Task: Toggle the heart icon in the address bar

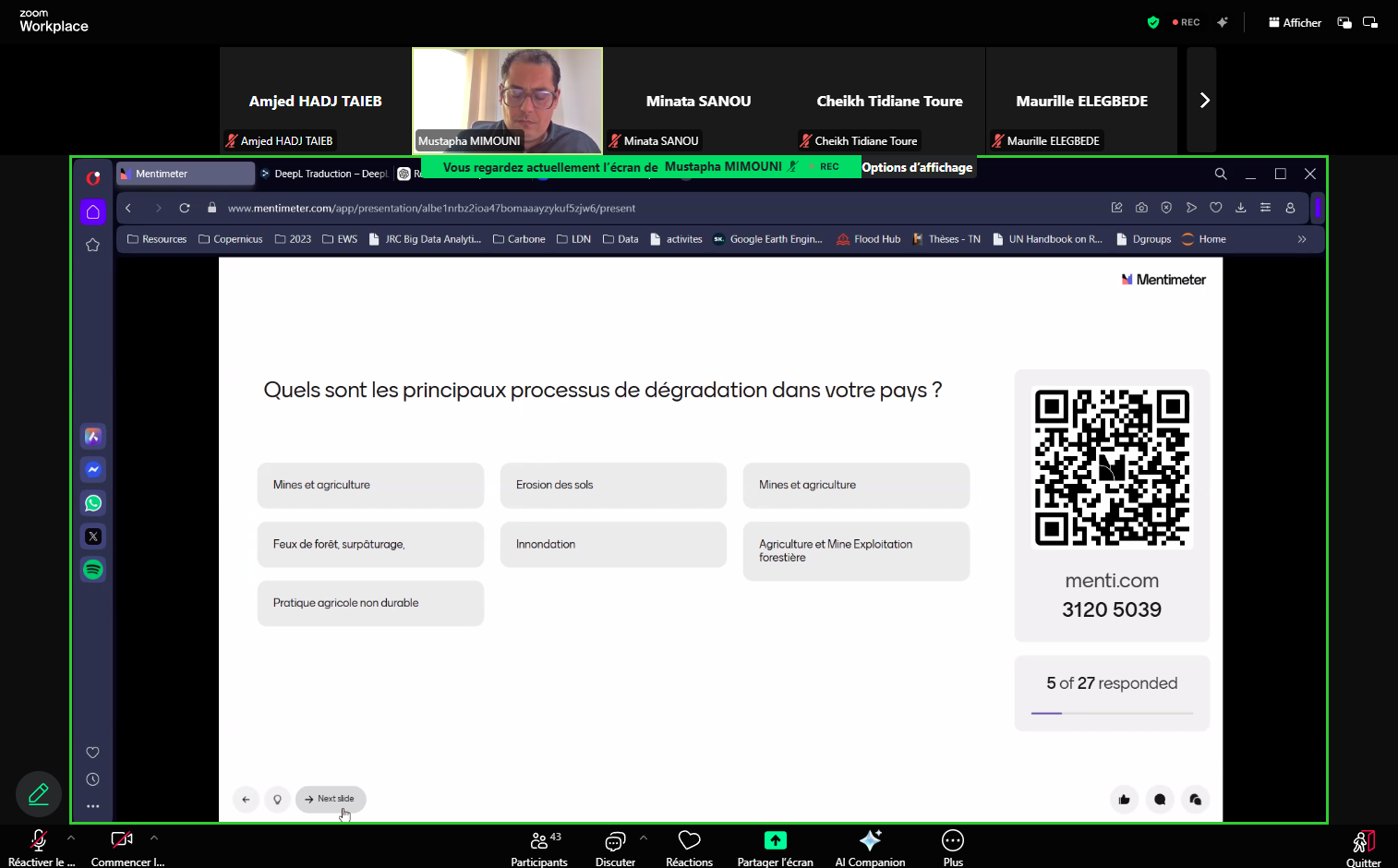Action: pyautogui.click(x=1216, y=208)
